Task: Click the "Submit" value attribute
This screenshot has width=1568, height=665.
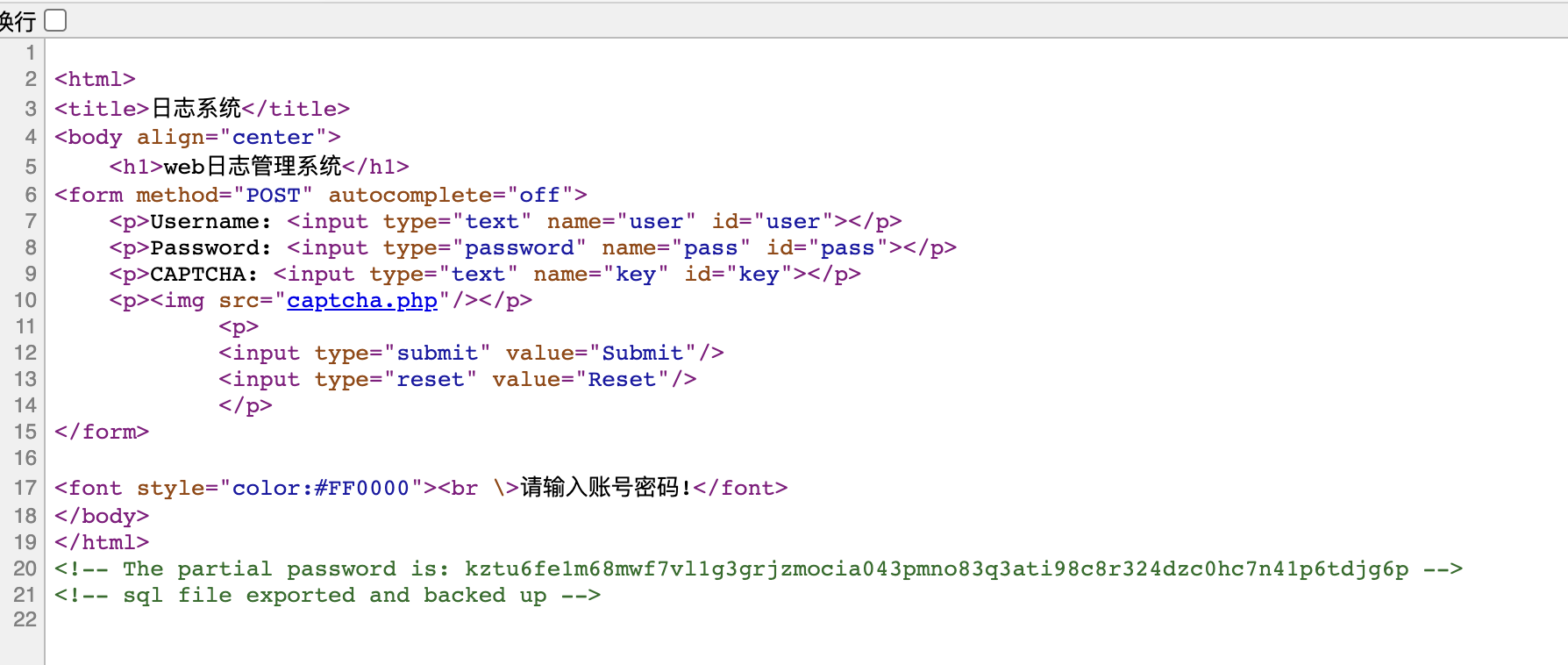Action: point(642,353)
